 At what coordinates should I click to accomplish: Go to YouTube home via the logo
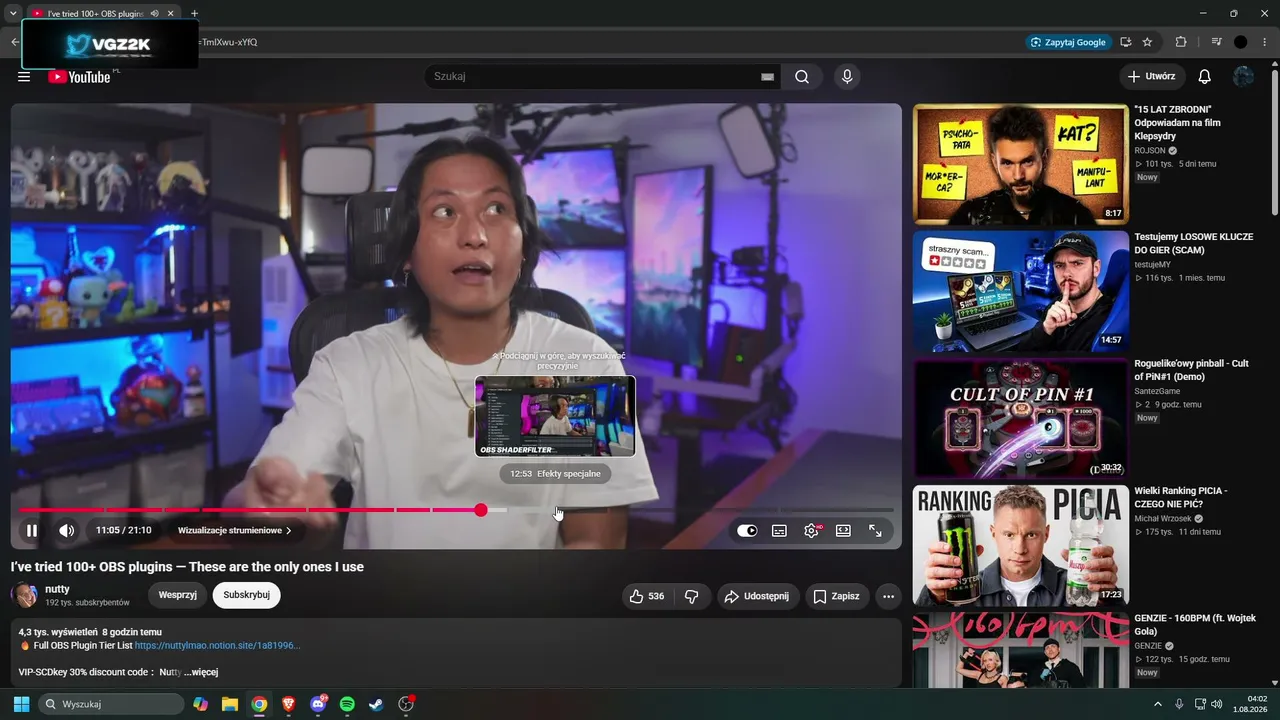[x=79, y=77]
